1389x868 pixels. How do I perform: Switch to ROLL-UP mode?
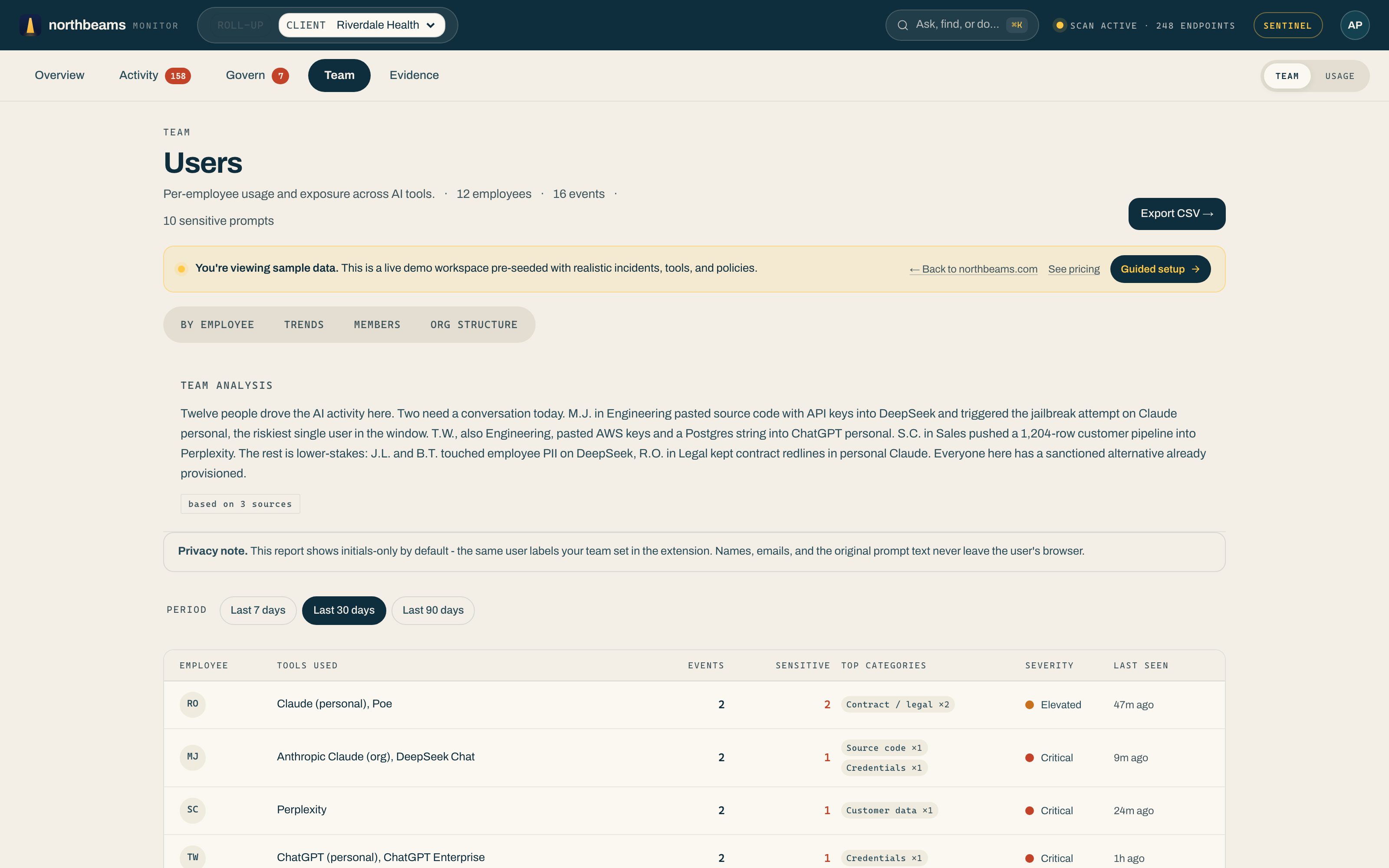point(240,25)
